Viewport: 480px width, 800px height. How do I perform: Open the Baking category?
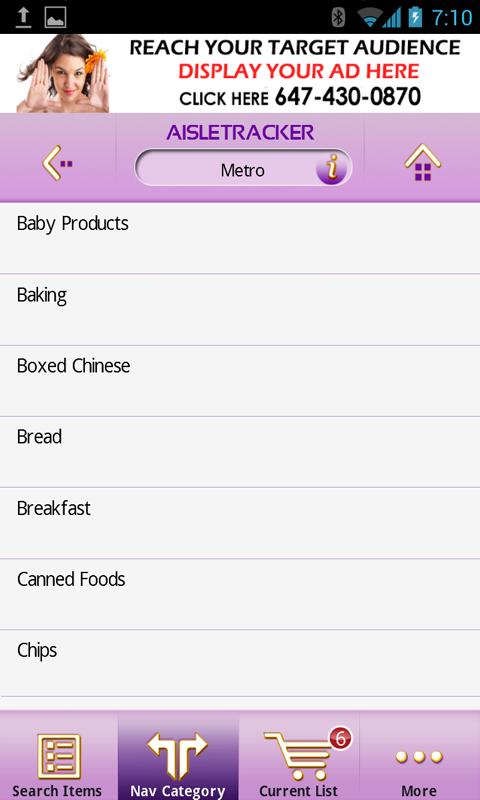(x=240, y=310)
